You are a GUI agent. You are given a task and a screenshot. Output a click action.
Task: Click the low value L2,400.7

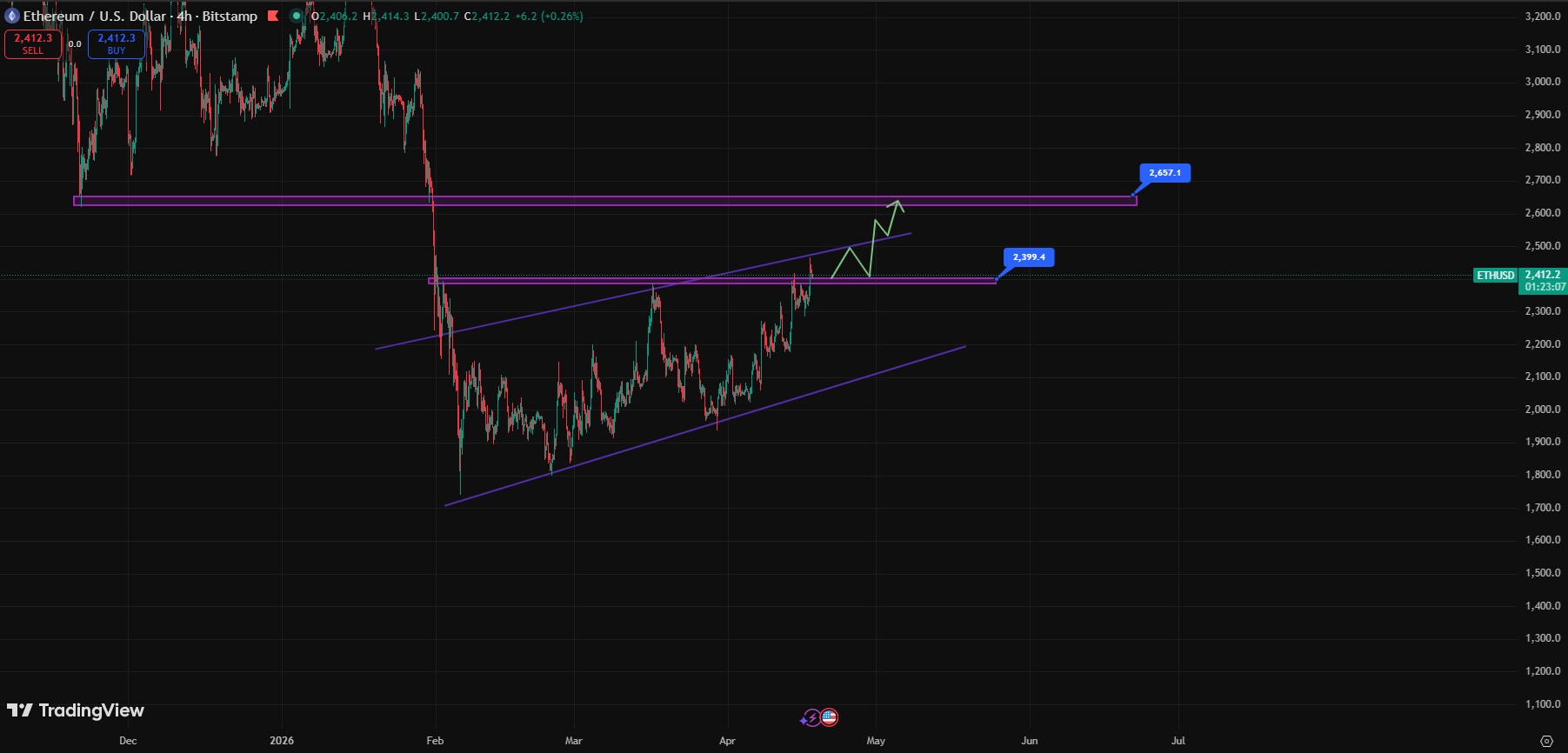point(437,17)
